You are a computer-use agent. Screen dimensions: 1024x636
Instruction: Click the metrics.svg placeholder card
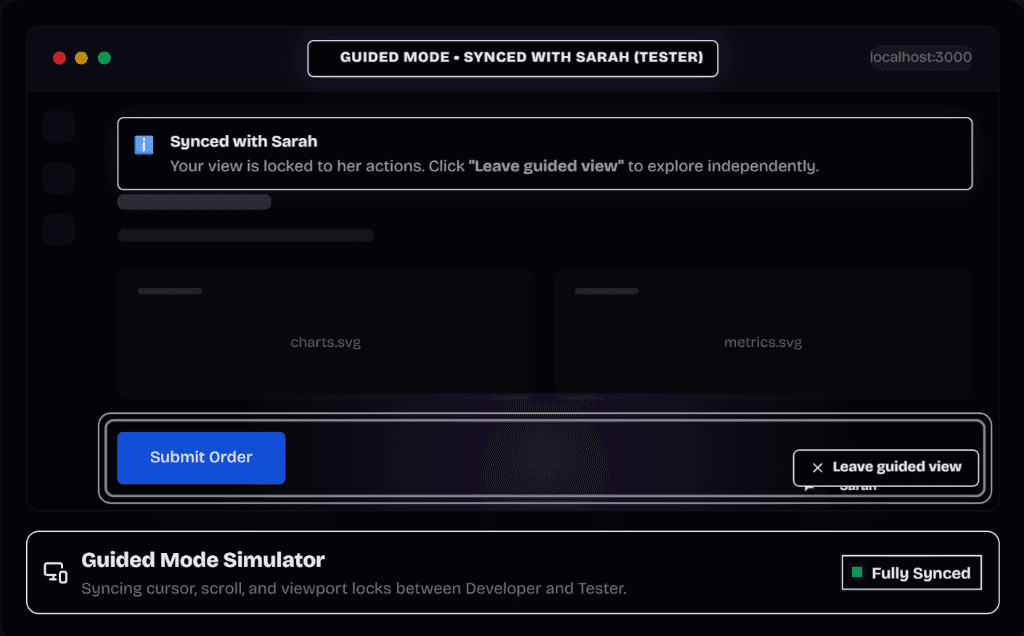pyautogui.click(x=763, y=334)
